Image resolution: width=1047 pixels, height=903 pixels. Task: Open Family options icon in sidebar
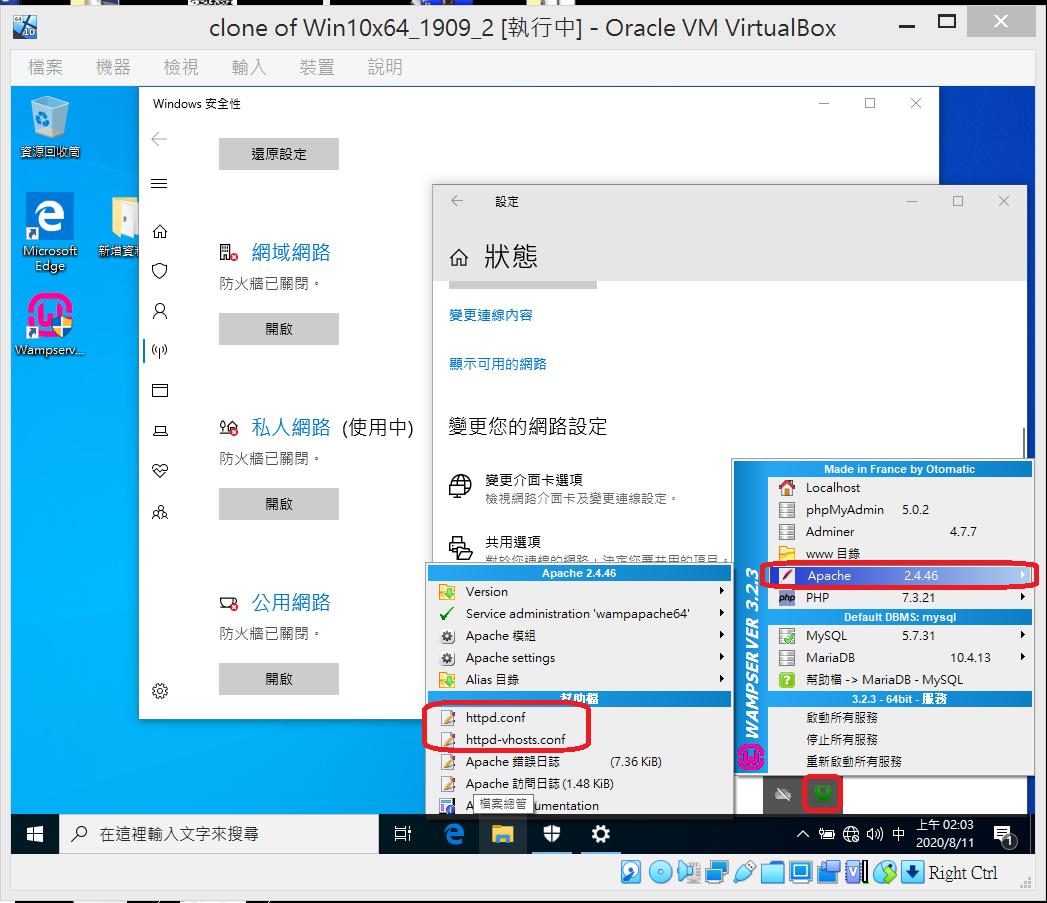click(x=160, y=512)
